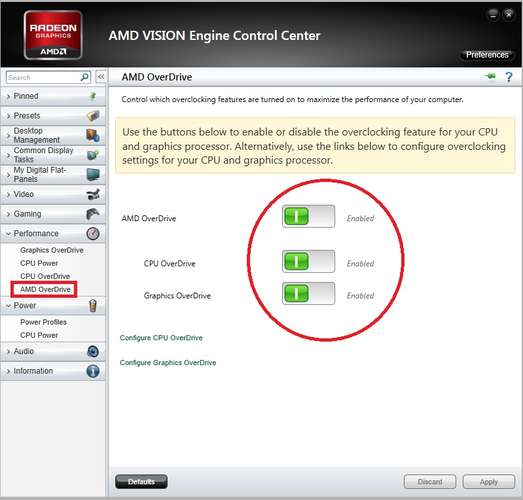523x500 pixels.
Task: Collapse the Power section
Action: pos(53,306)
